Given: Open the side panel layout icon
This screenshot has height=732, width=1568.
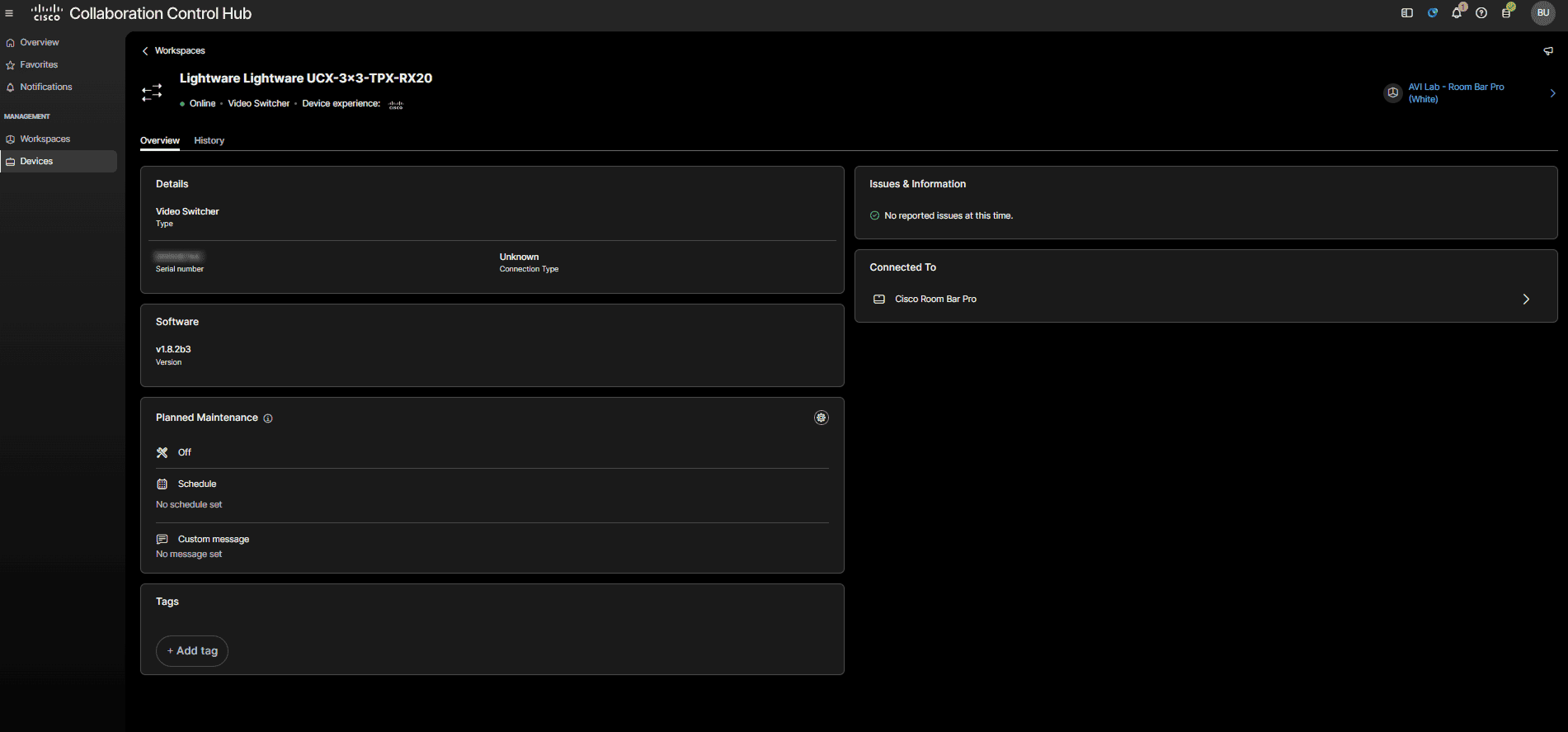Looking at the screenshot, I should click(1407, 13).
